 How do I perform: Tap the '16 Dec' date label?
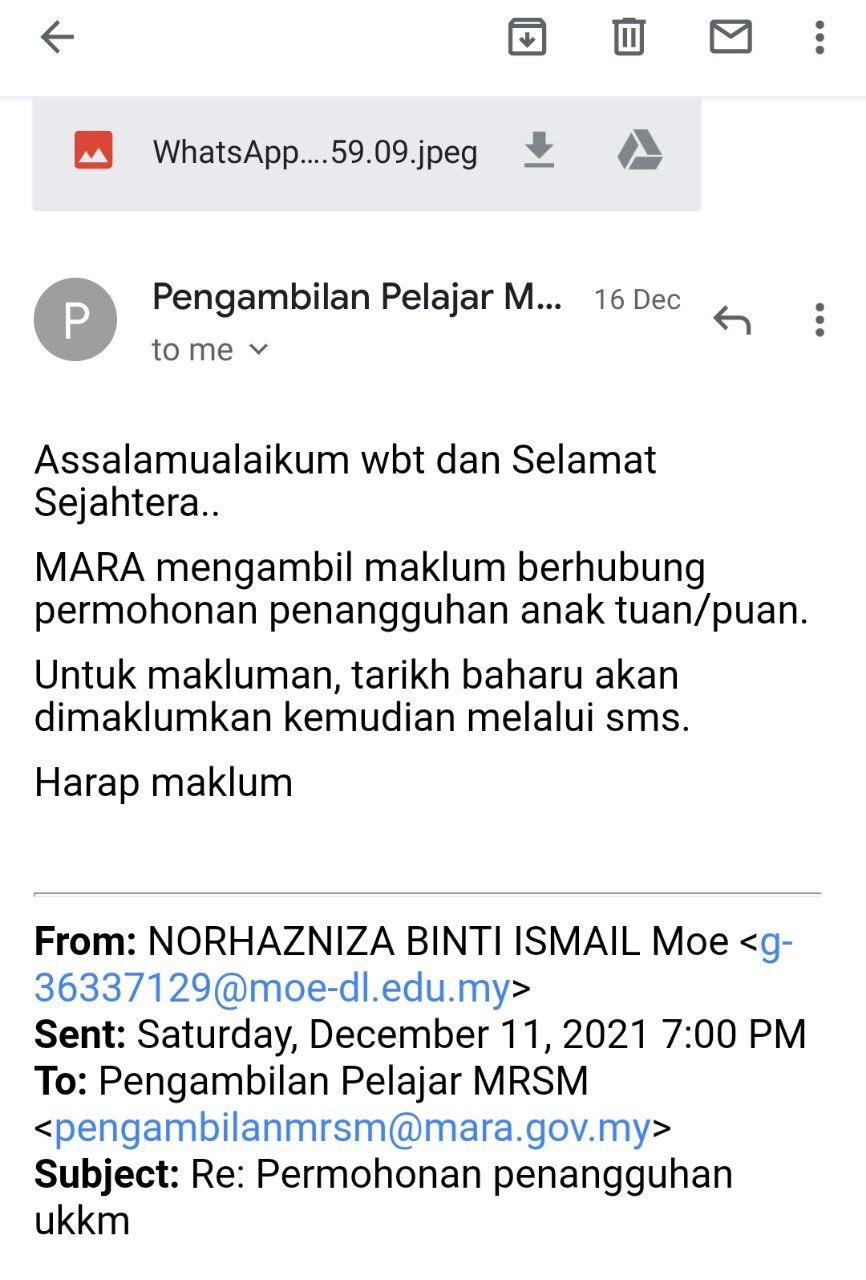point(637,300)
